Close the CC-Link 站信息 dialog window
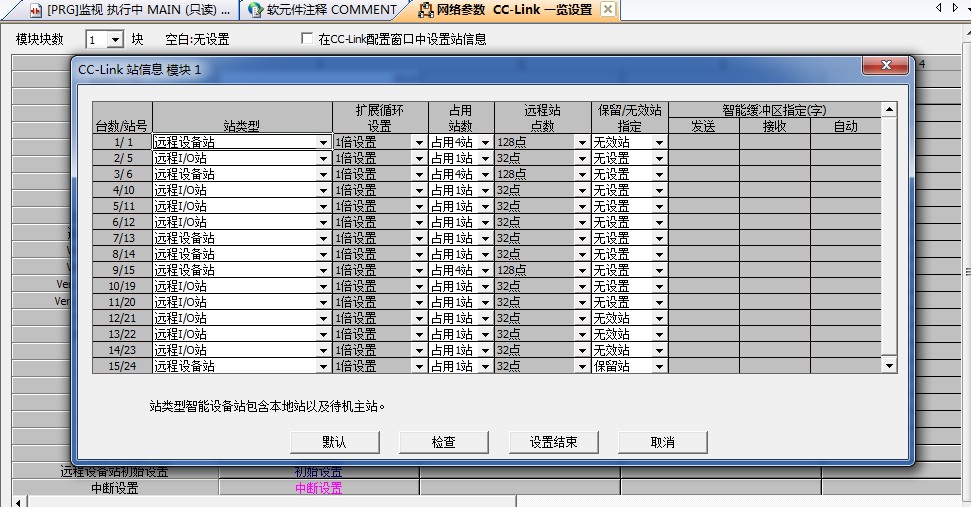Image resolution: width=971 pixels, height=507 pixels. 886,67
